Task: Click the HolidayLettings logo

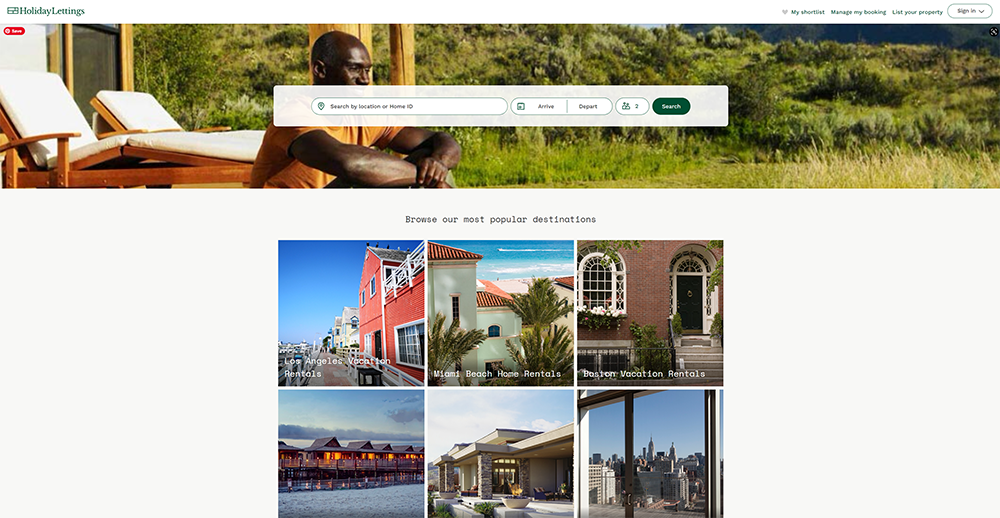Action: (45, 11)
